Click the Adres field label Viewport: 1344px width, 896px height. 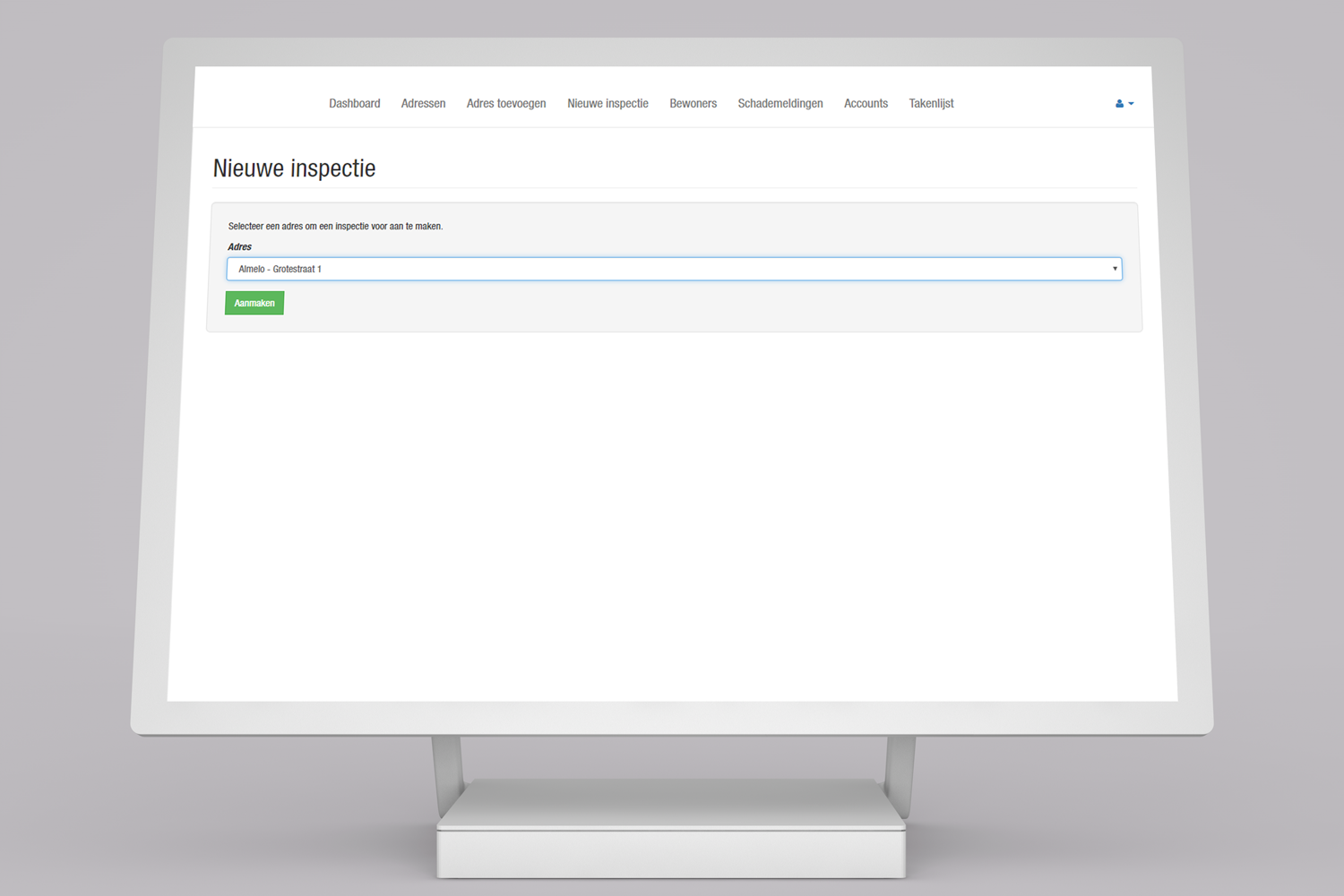[x=239, y=247]
